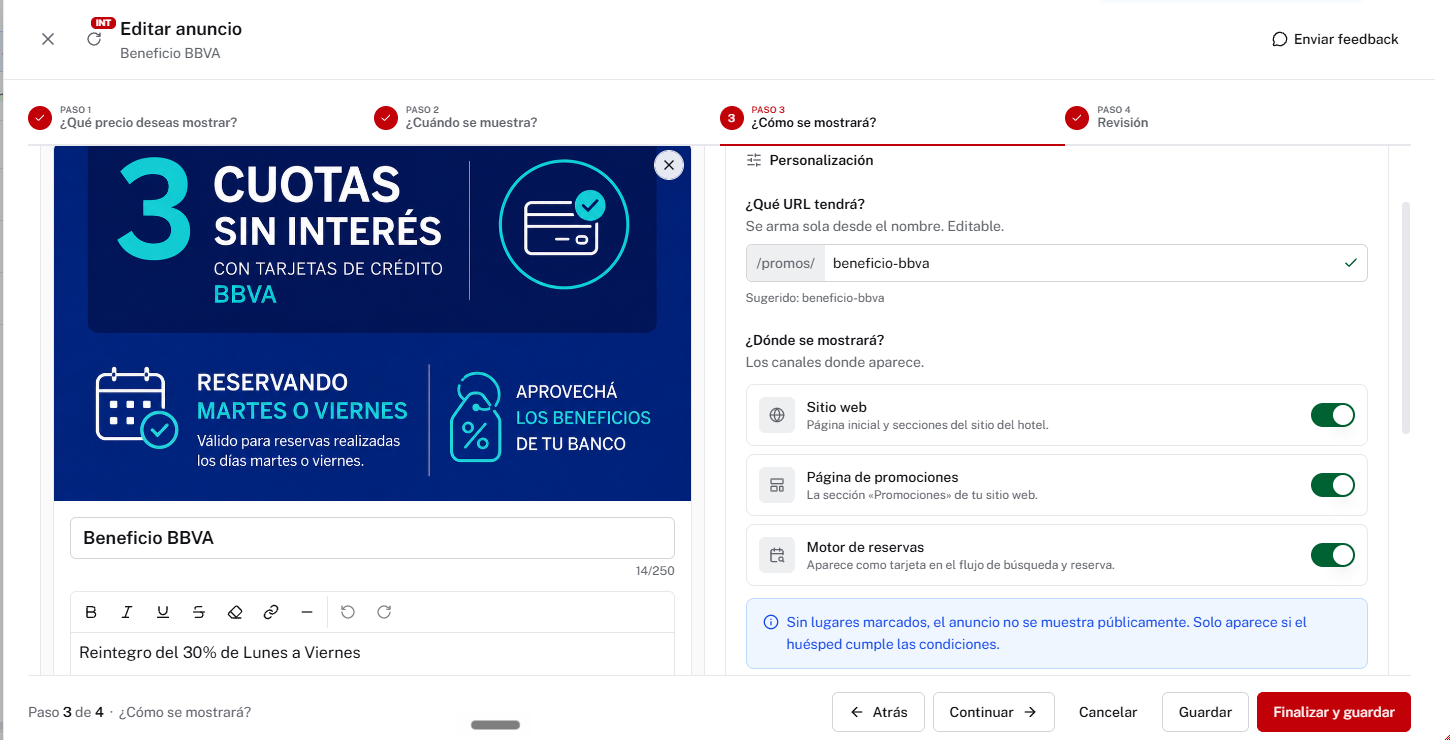Toggle strikethrough formatting in the editor

(x=199, y=612)
